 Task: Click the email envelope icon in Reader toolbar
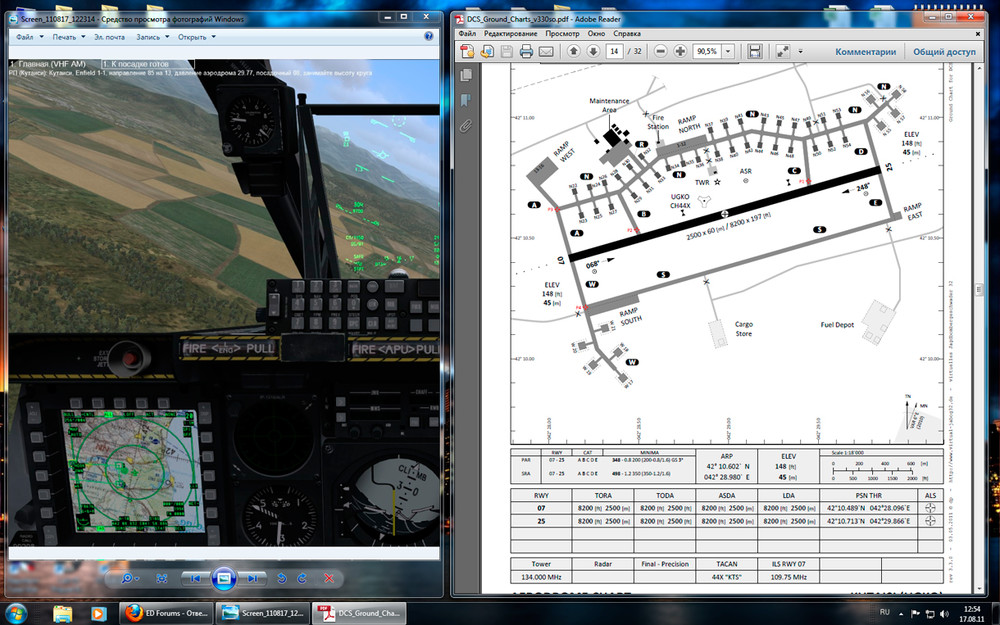pos(546,52)
